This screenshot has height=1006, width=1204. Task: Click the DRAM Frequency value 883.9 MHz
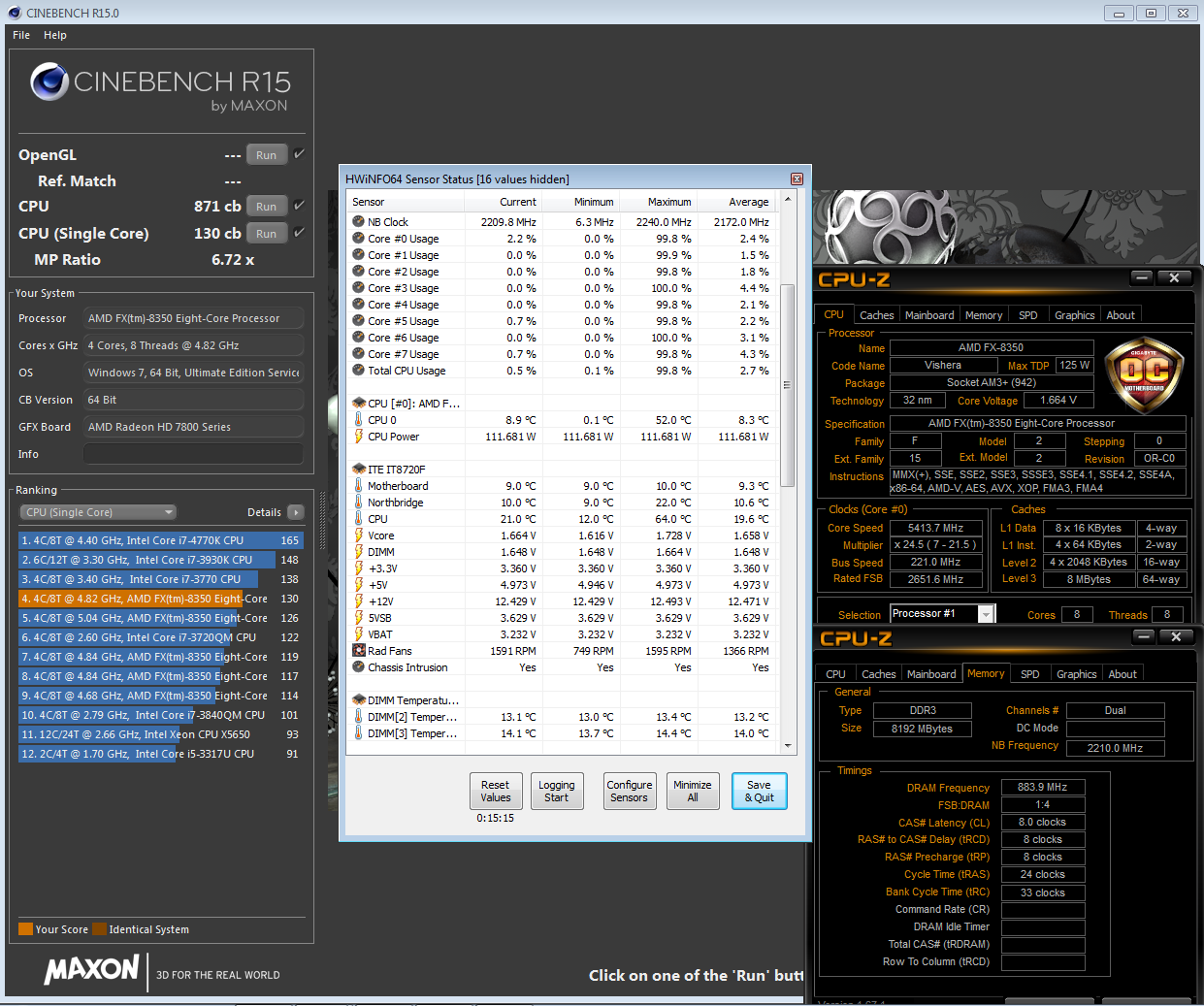[1043, 788]
